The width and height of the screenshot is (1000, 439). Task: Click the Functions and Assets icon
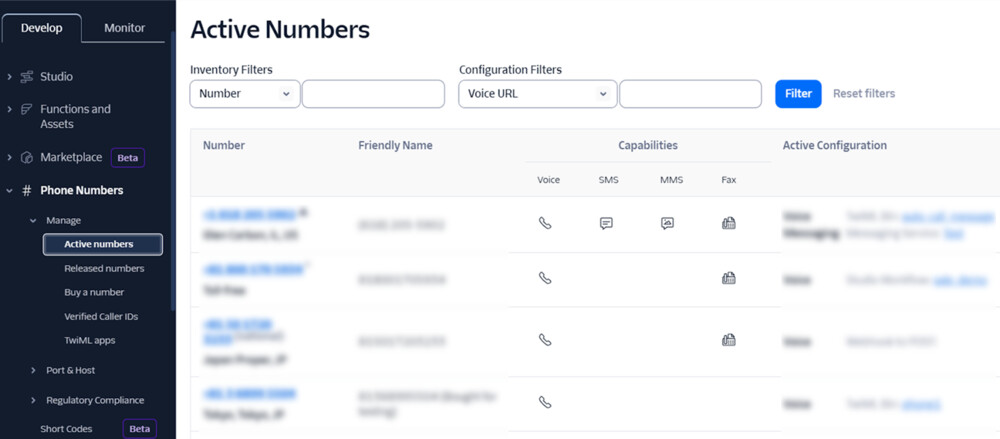[x=27, y=109]
